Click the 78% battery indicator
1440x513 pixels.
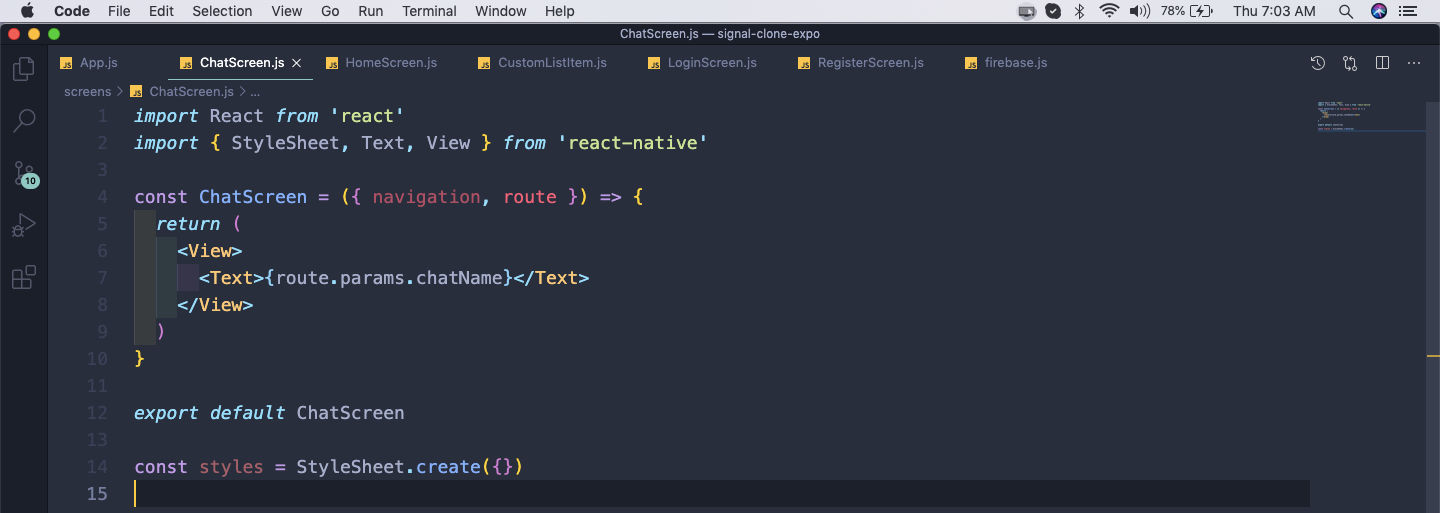(x=1187, y=11)
